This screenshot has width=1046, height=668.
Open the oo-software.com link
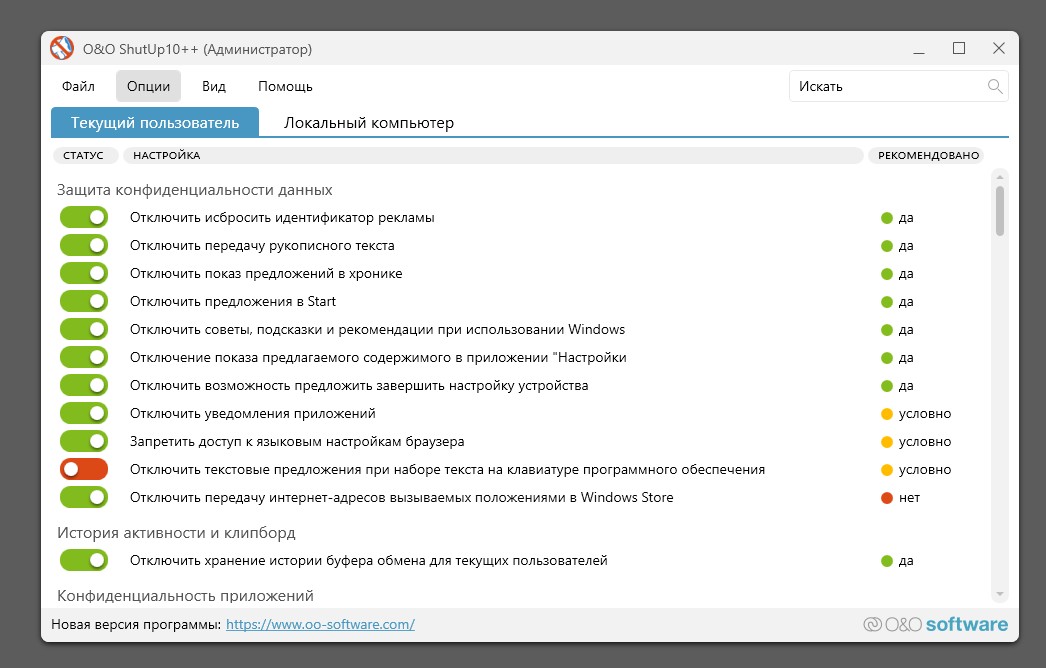pyautogui.click(x=320, y=625)
